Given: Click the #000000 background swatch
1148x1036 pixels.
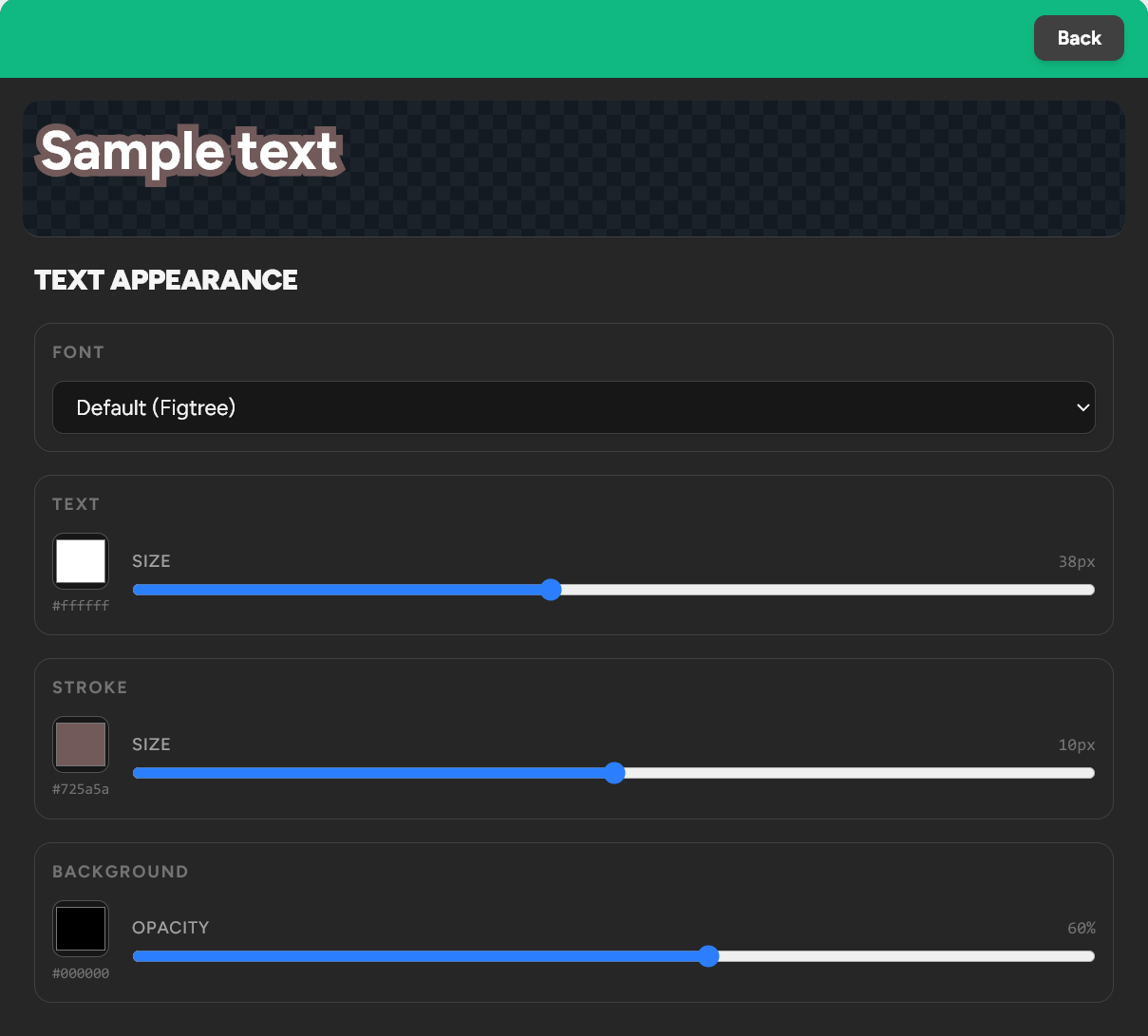Looking at the screenshot, I should coord(81,928).
